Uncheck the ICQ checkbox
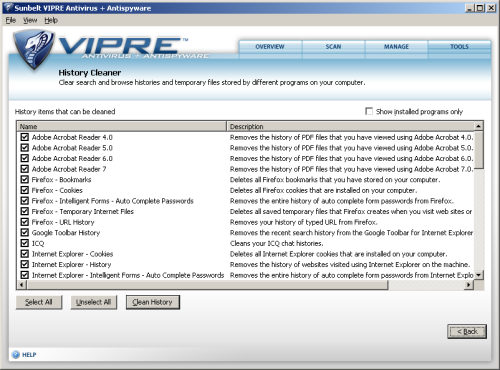Viewport: 500px width, 370px height. point(25,243)
